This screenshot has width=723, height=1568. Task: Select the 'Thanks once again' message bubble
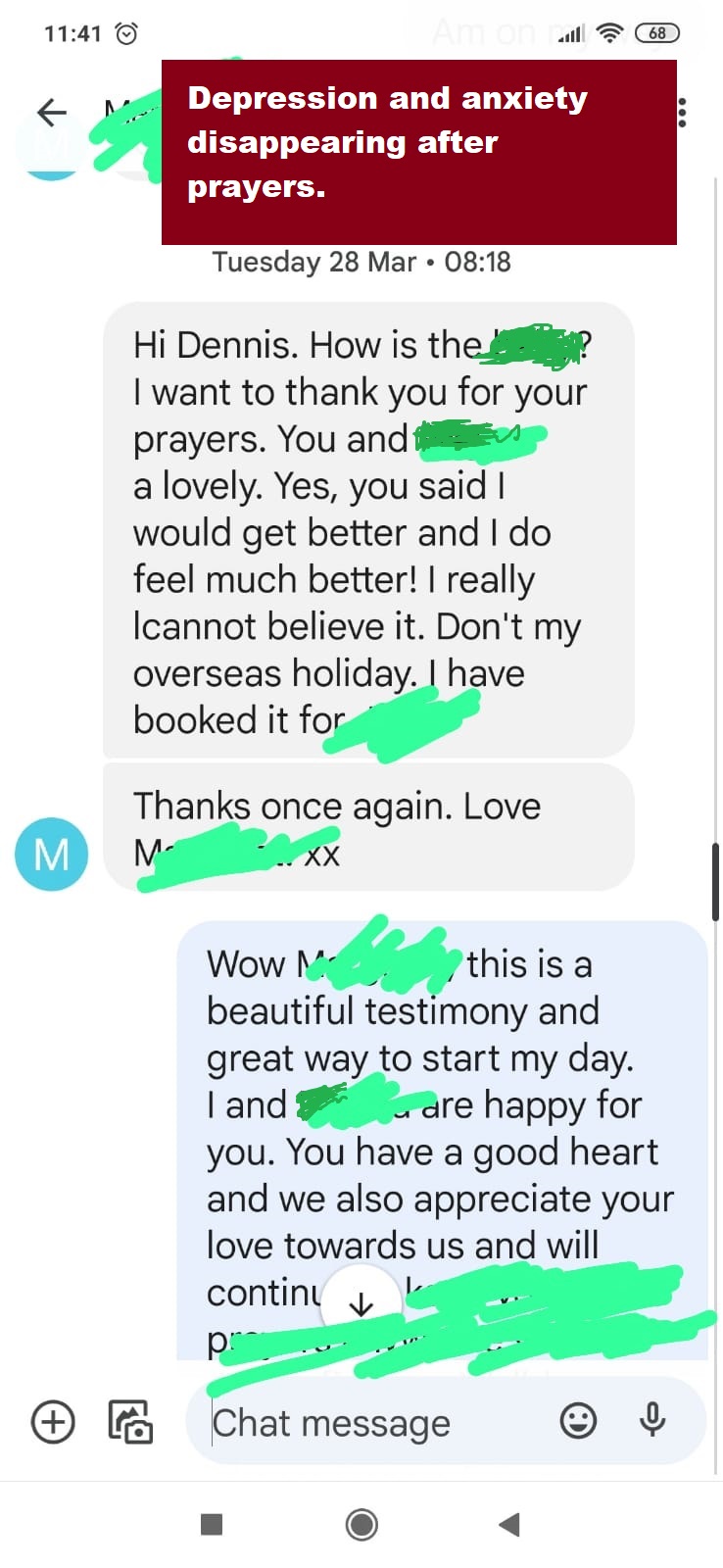click(x=368, y=827)
